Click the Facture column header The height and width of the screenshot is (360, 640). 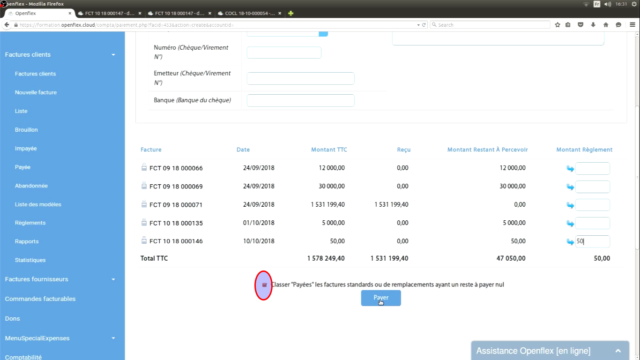coord(151,150)
